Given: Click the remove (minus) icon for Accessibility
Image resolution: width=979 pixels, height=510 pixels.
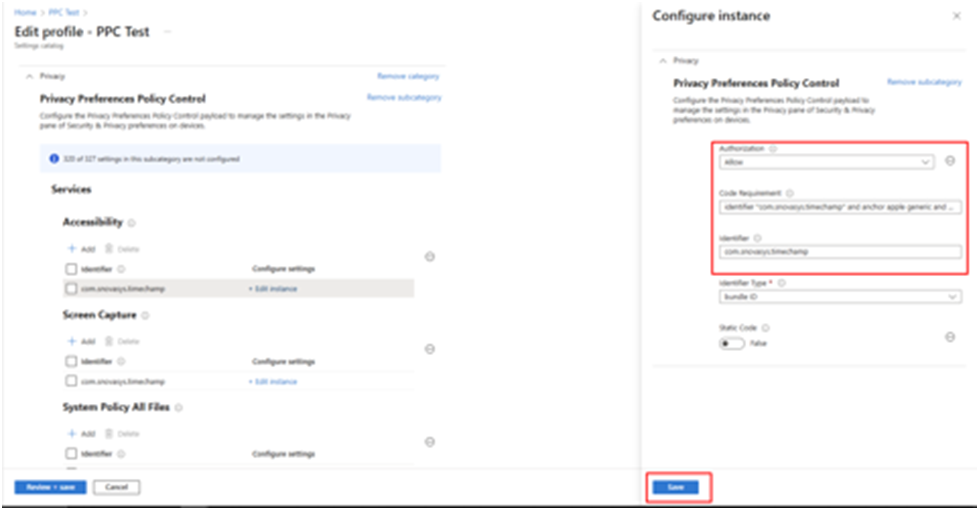Looking at the screenshot, I should point(429,257).
